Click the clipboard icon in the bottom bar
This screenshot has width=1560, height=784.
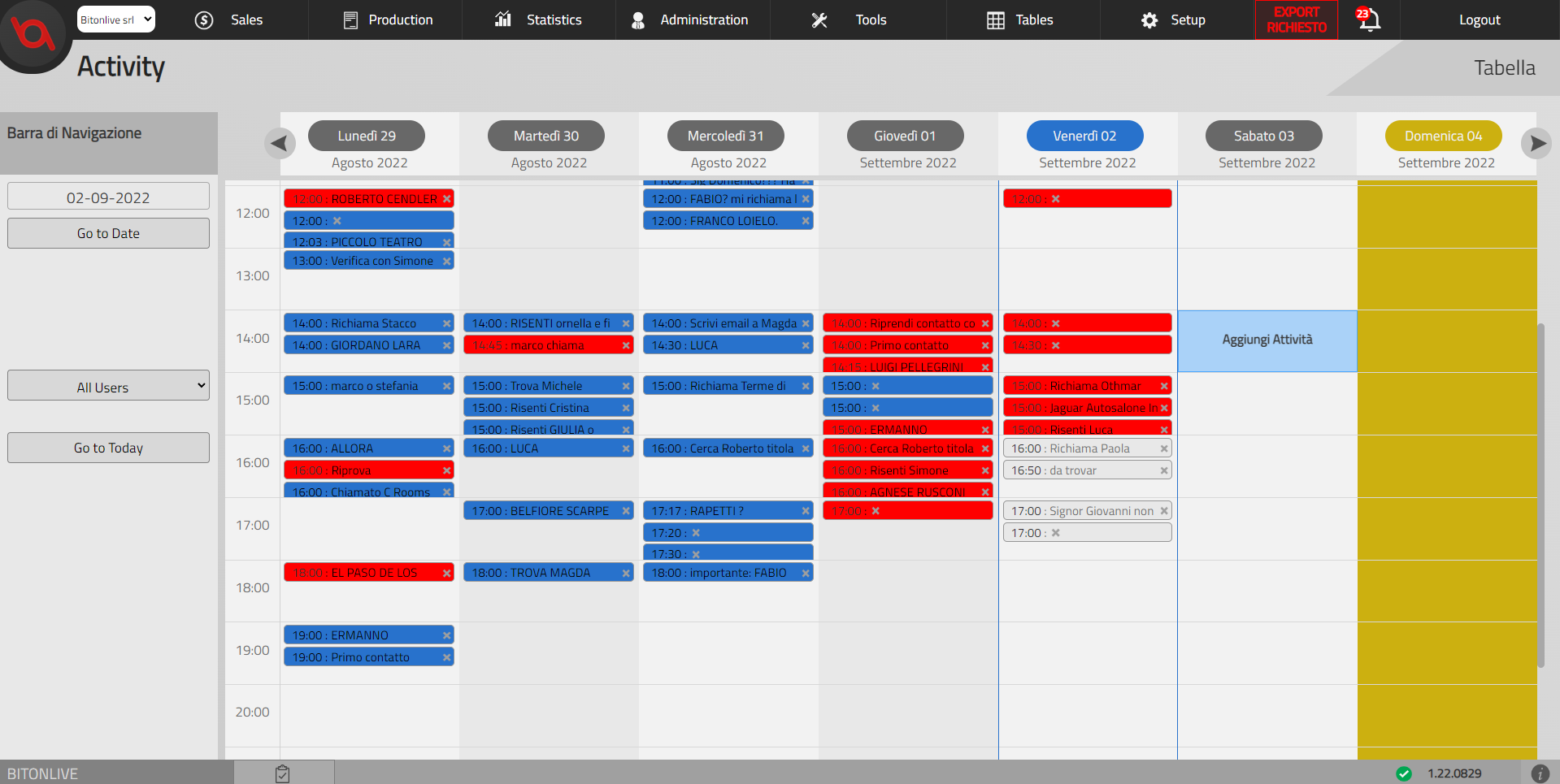282,773
